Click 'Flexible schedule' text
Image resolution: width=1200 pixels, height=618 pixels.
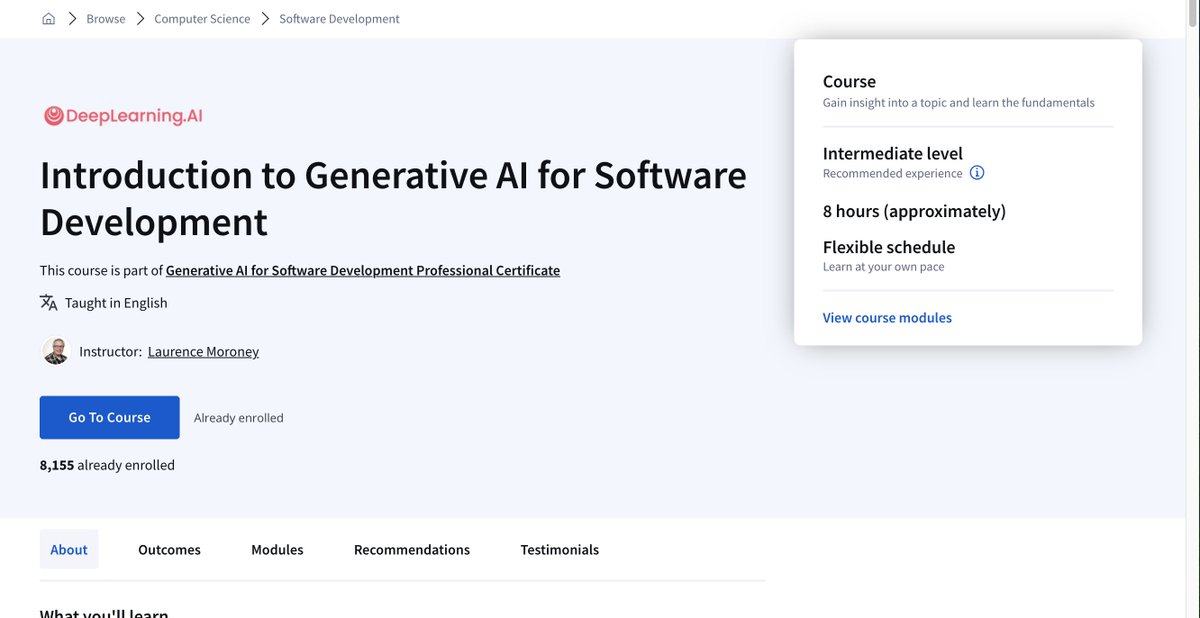(x=889, y=247)
